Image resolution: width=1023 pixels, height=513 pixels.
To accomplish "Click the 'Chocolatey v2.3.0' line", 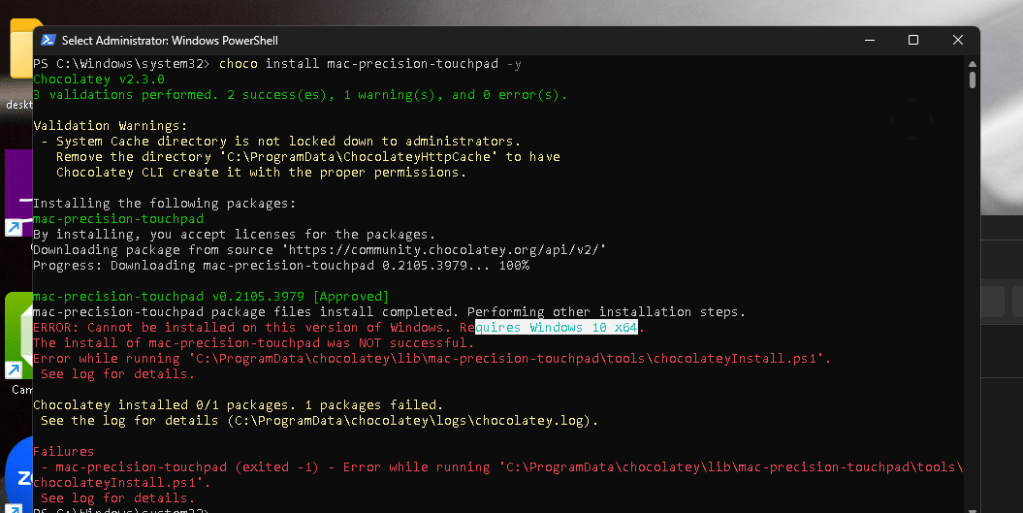I will click(x=99, y=79).
